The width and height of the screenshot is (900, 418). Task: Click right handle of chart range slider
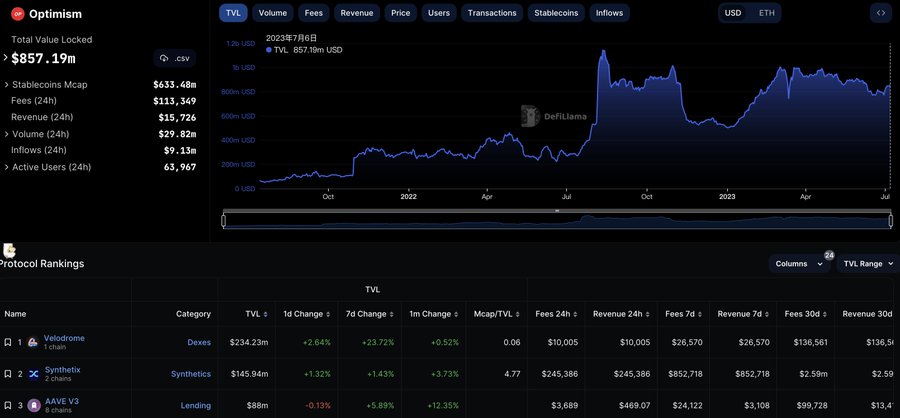click(x=891, y=220)
